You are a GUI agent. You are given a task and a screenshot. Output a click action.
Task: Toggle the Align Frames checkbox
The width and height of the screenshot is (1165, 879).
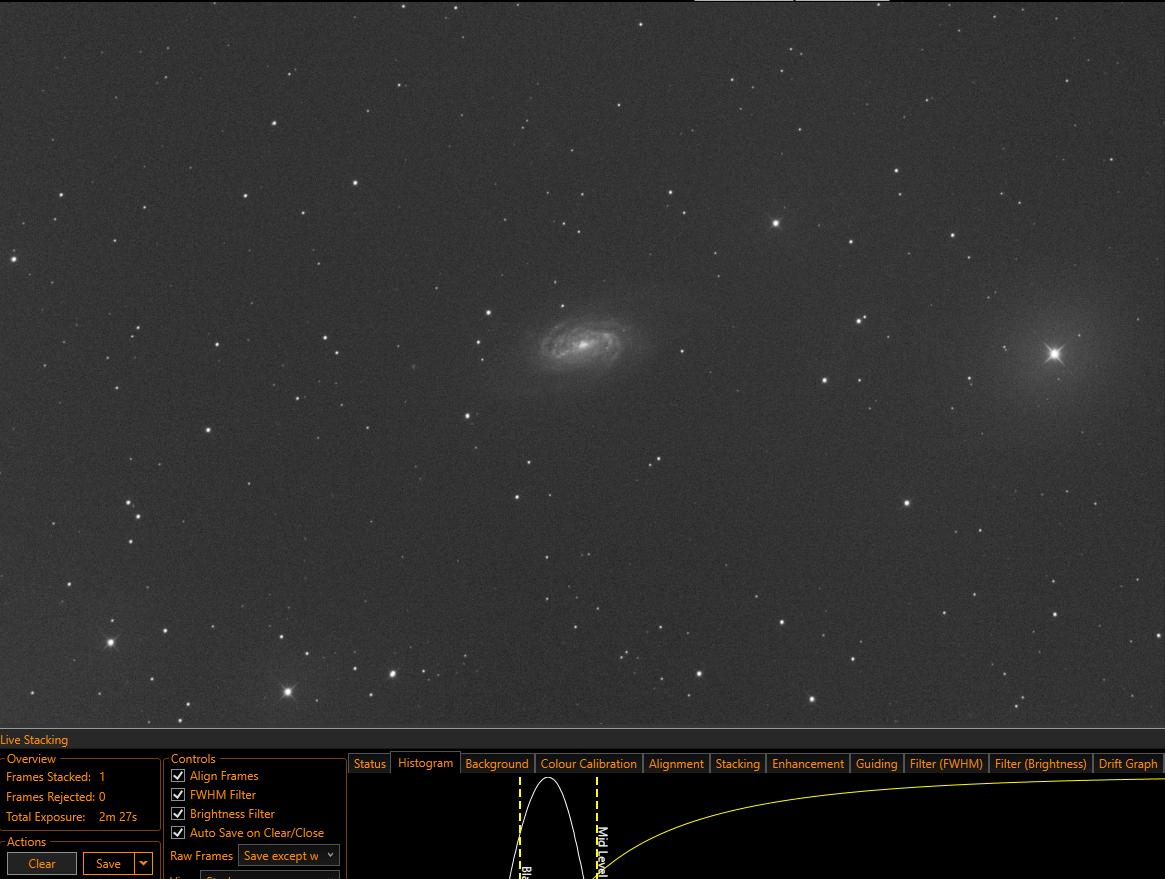tap(178, 776)
